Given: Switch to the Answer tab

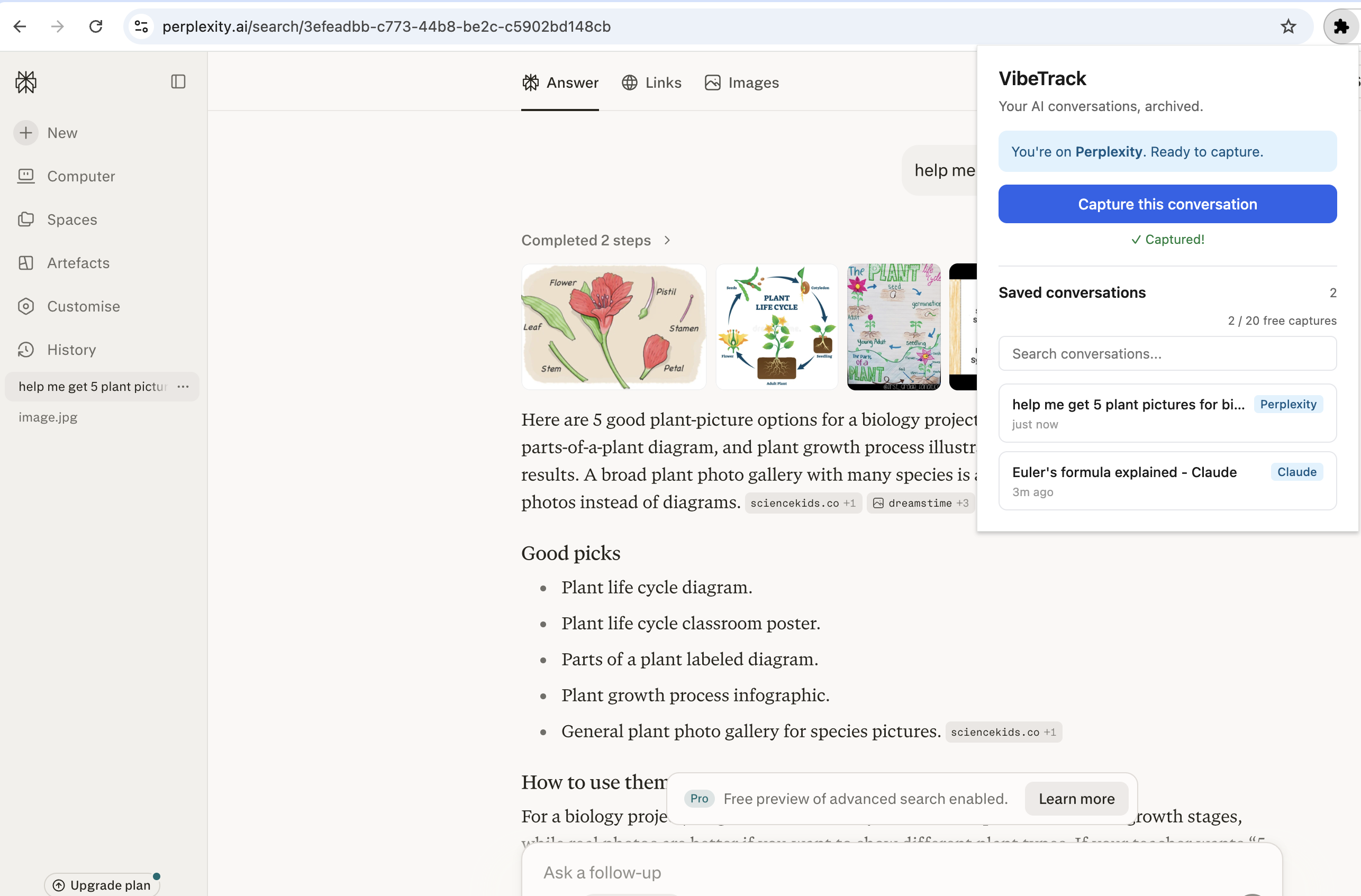Looking at the screenshot, I should pyautogui.click(x=560, y=83).
